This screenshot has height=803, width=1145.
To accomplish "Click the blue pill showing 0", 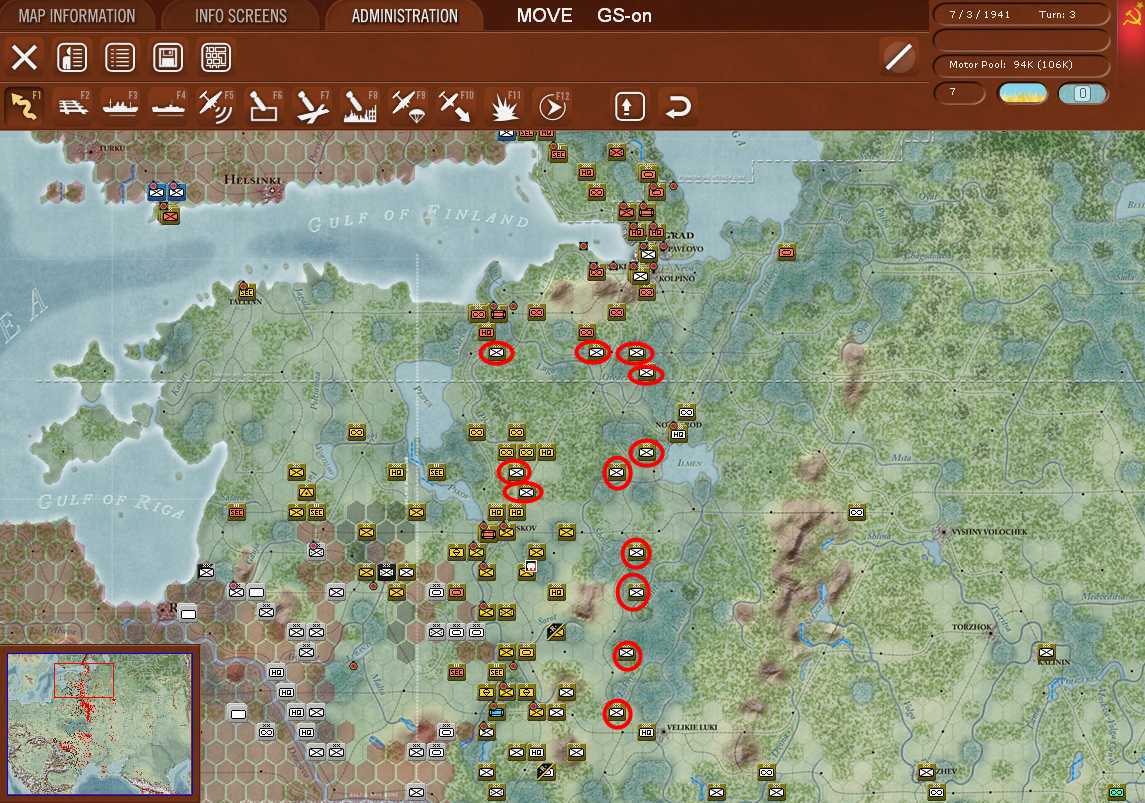I will click(1083, 93).
